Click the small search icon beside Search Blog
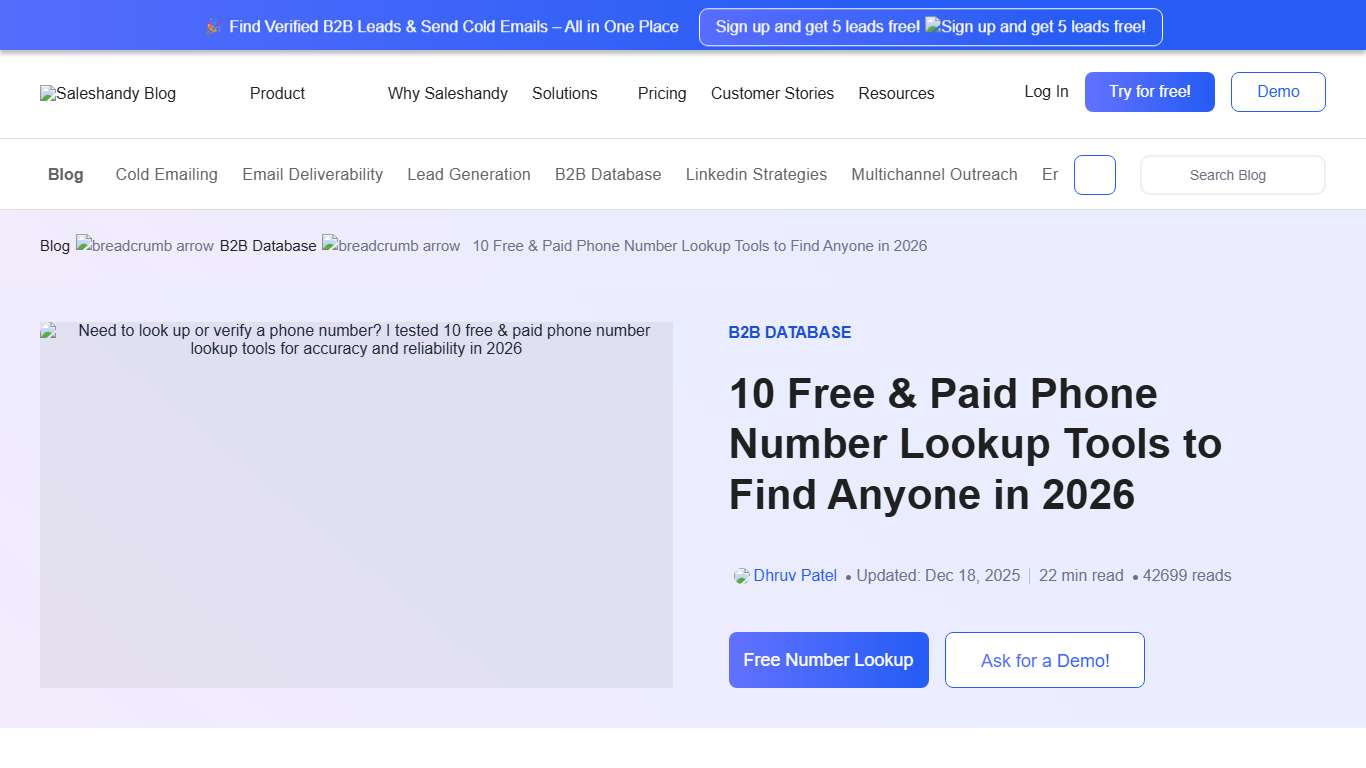 click(1094, 174)
